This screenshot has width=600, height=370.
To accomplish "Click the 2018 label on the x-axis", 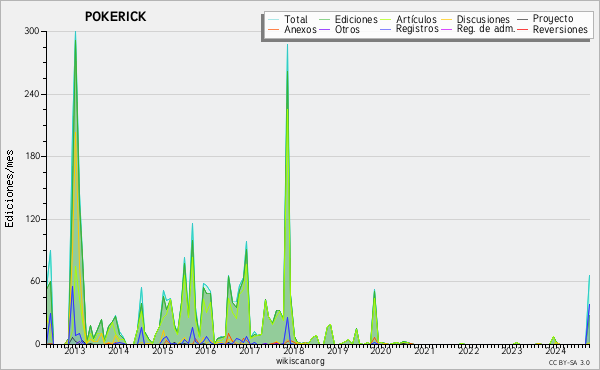I will [x=293, y=350].
